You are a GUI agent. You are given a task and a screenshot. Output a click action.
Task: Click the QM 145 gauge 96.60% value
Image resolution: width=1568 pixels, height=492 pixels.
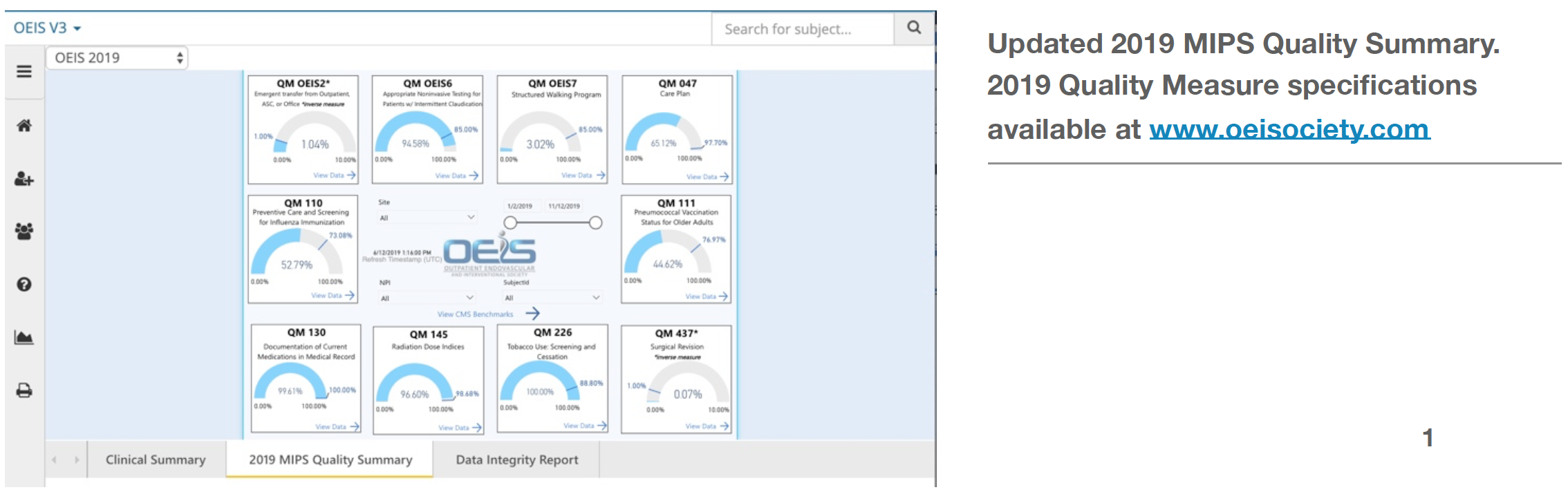point(415,395)
